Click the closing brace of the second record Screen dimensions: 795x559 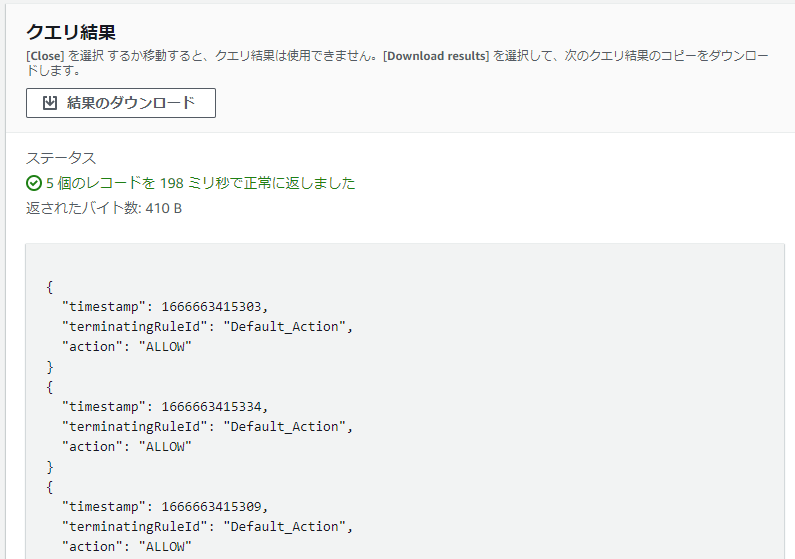(50, 466)
